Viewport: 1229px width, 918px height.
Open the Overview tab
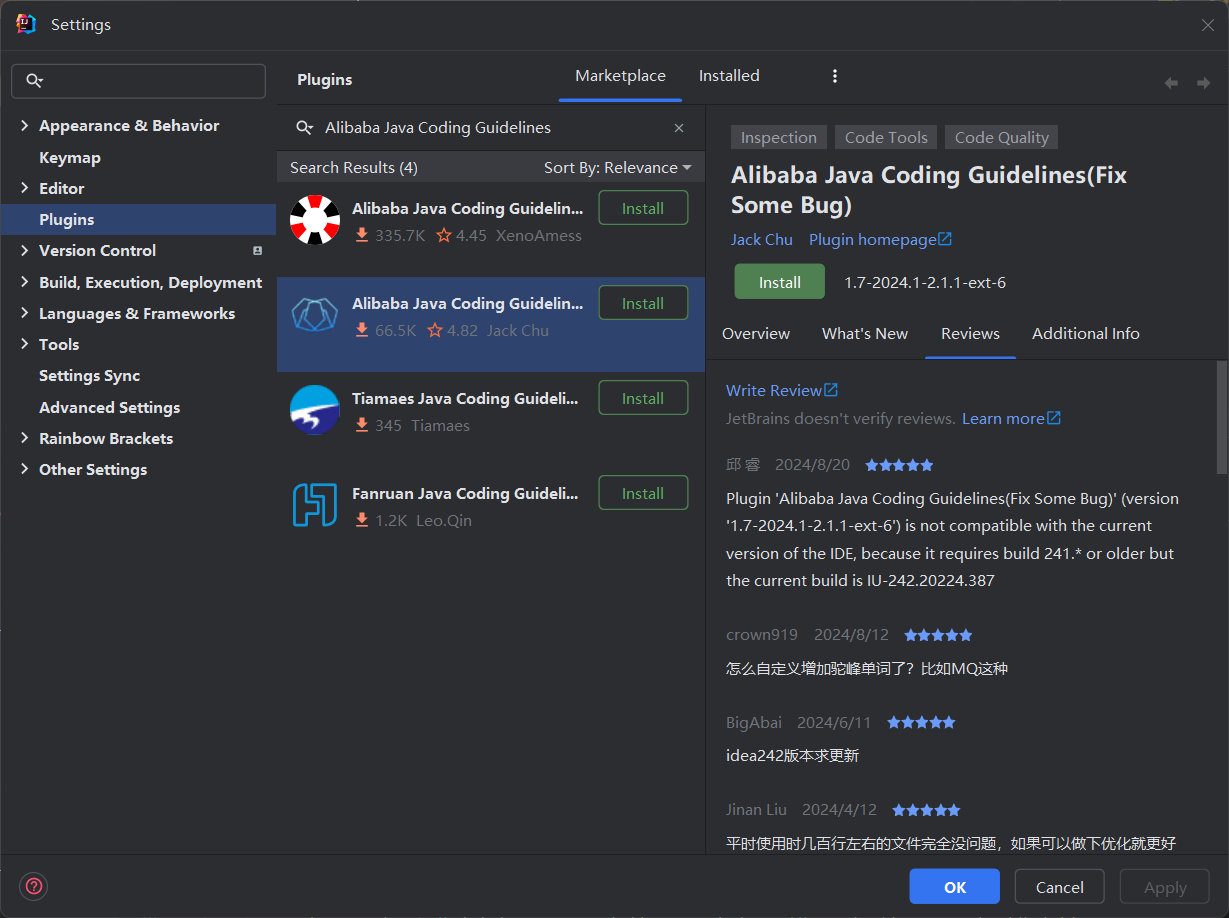pyautogui.click(x=756, y=334)
